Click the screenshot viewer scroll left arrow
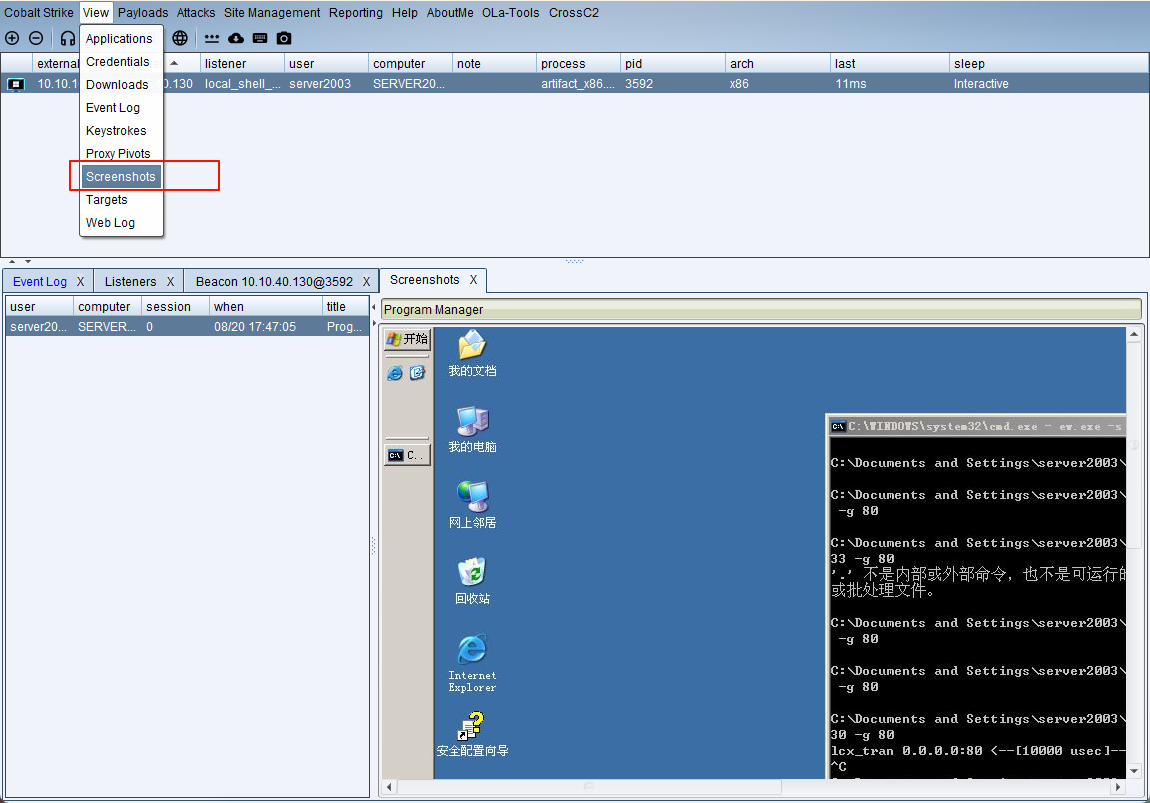The height and width of the screenshot is (803, 1150). (x=389, y=787)
